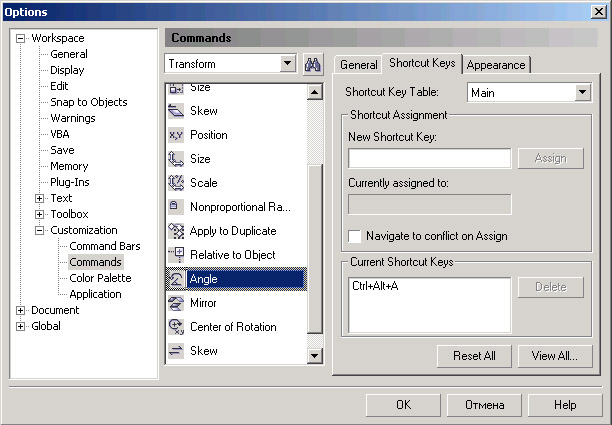Click the Center of Rotation icon
The image size is (612, 425).
(x=176, y=327)
